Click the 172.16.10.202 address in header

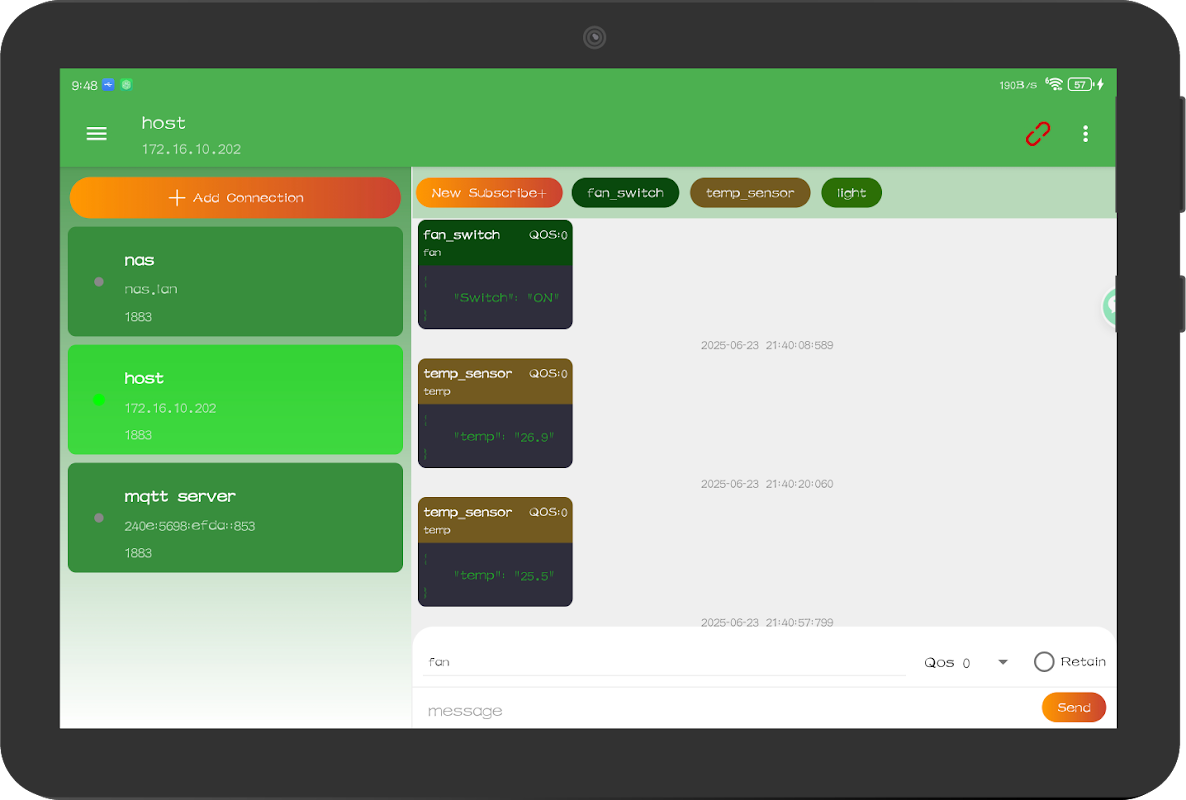click(x=191, y=149)
